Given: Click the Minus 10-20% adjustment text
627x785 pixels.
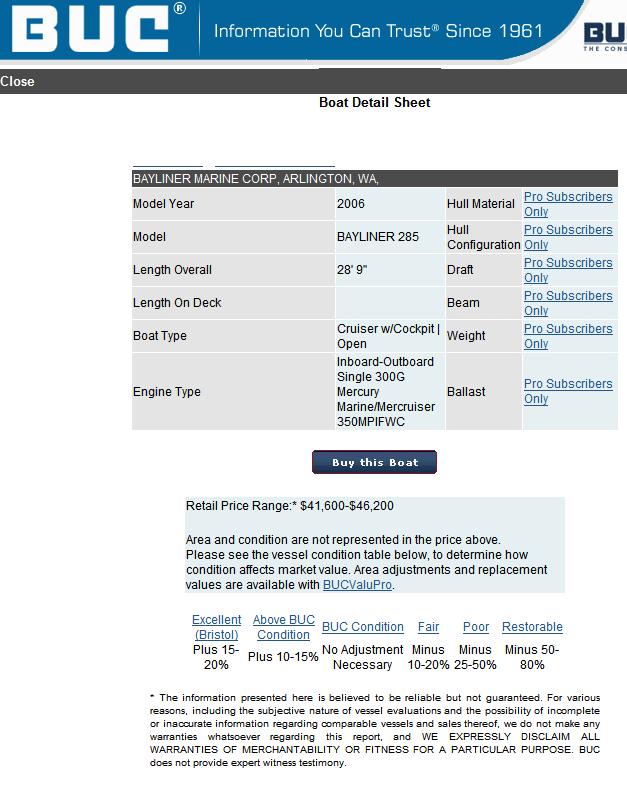Looking at the screenshot, I should click(x=428, y=657).
